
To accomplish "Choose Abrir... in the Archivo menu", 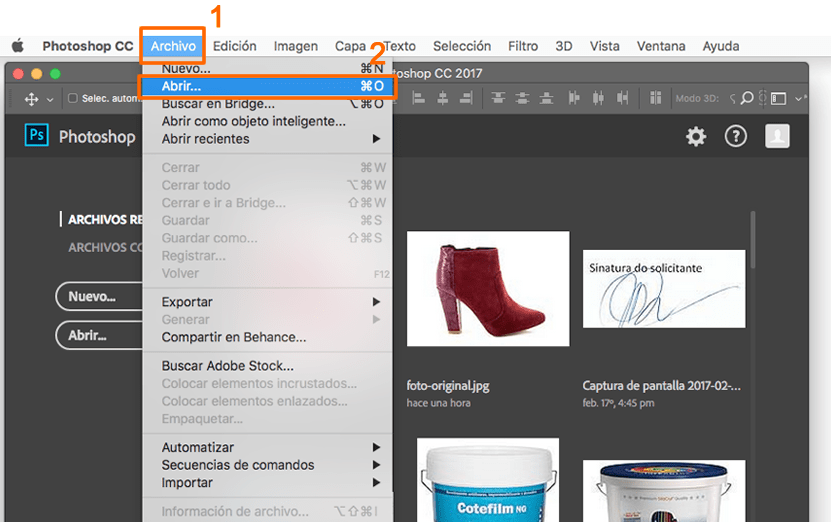I will point(182,87).
